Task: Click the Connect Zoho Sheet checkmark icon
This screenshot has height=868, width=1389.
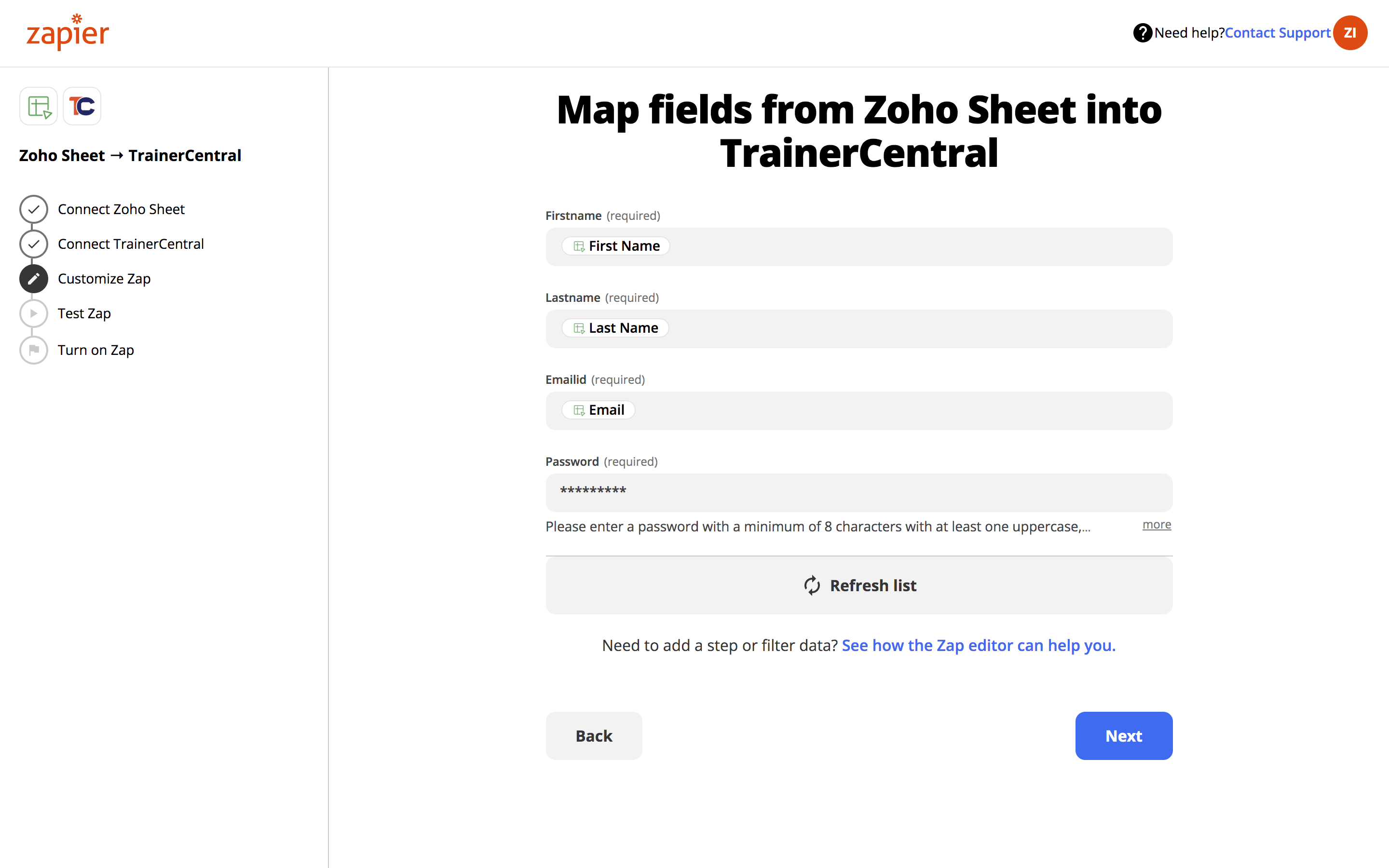Action: (x=34, y=210)
